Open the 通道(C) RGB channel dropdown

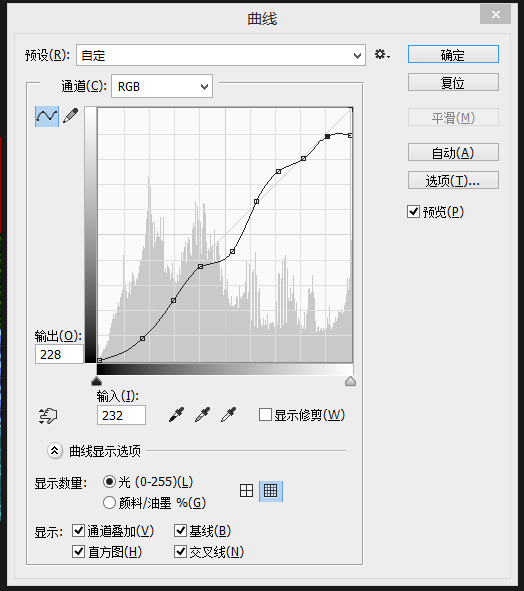[162, 86]
